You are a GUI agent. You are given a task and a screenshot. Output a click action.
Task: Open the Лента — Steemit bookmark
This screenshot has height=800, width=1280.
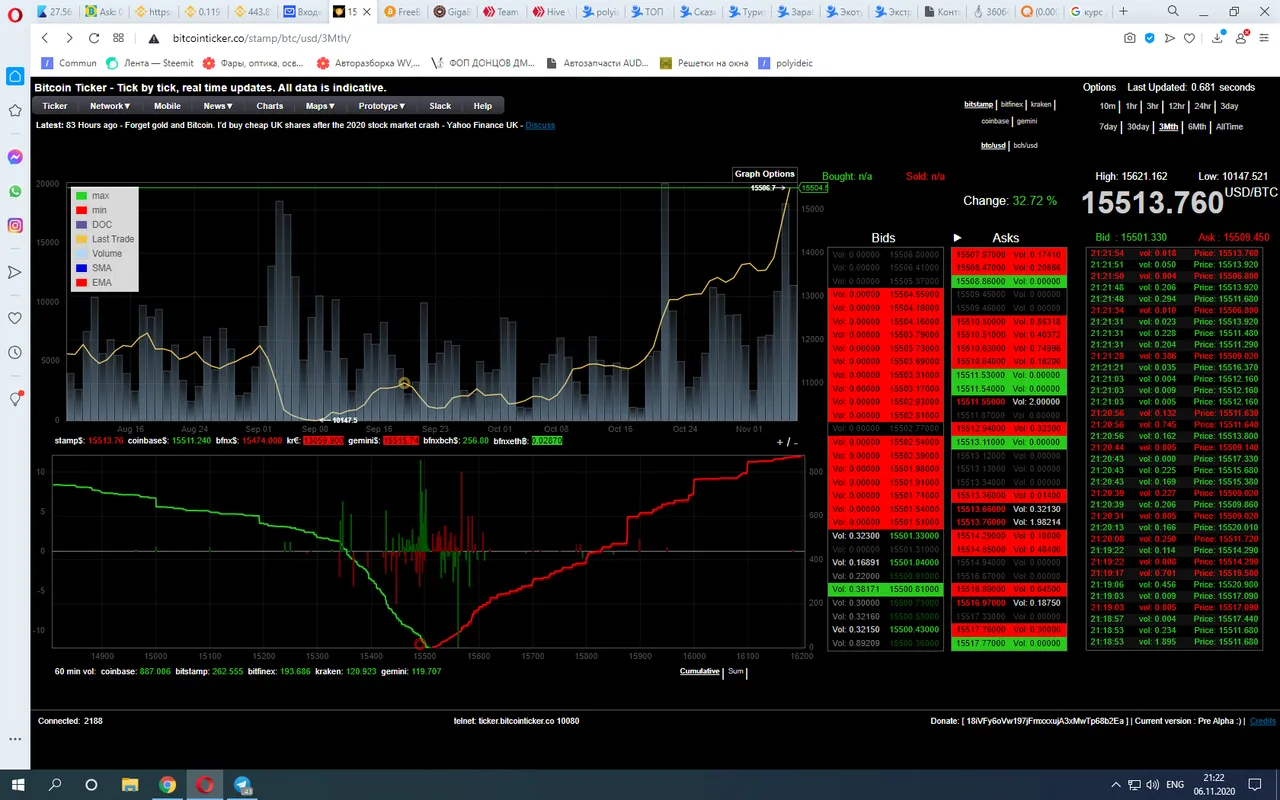[150, 63]
